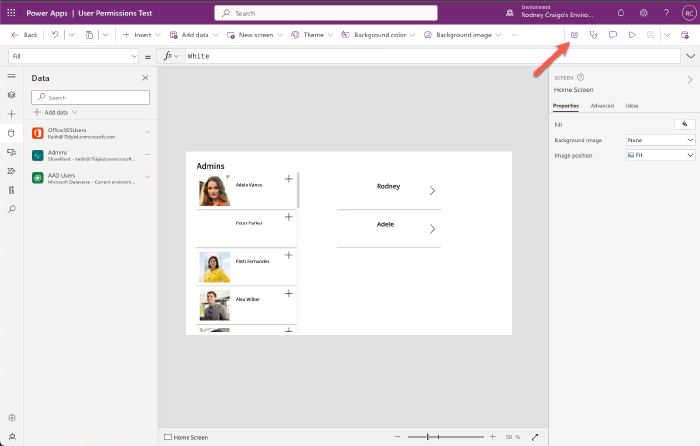
Task: Click the Undo icon
Action: pos(55,34)
